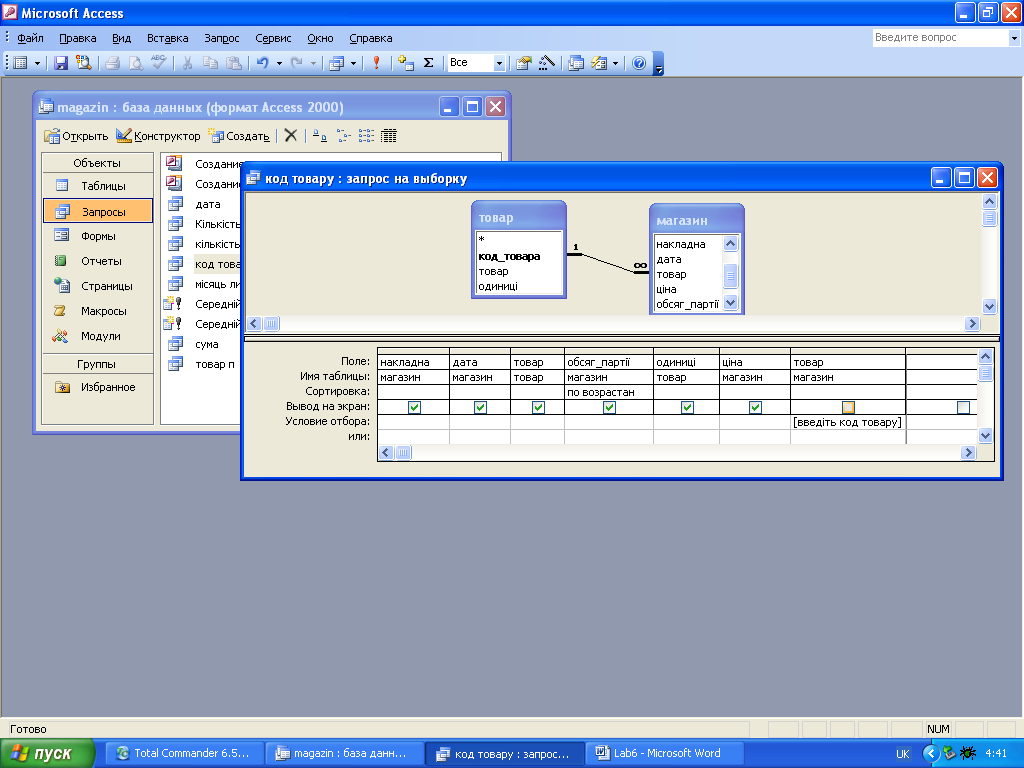Click the Print icon in toolbar
1024x768 pixels.
tap(112, 63)
